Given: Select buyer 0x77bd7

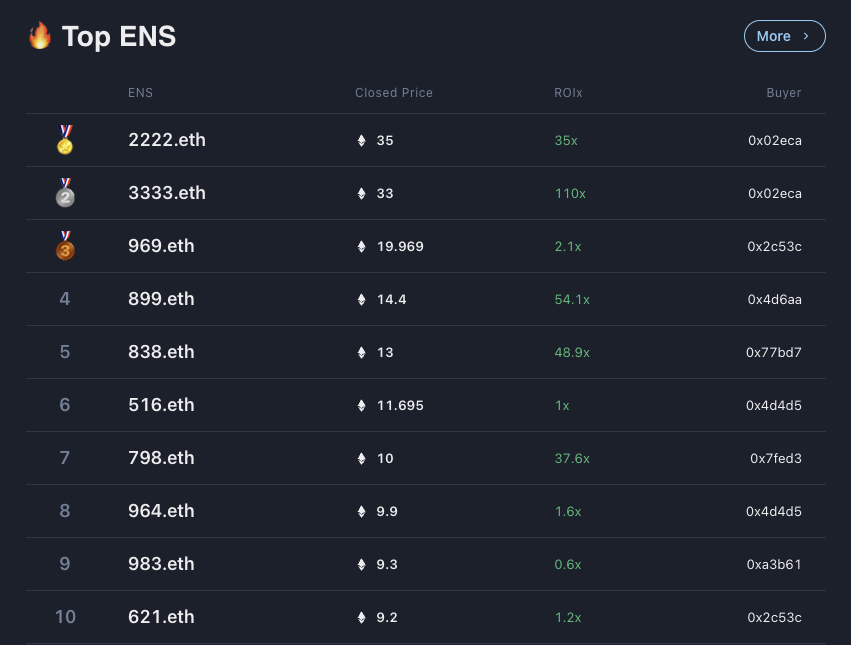Looking at the screenshot, I should coord(774,352).
